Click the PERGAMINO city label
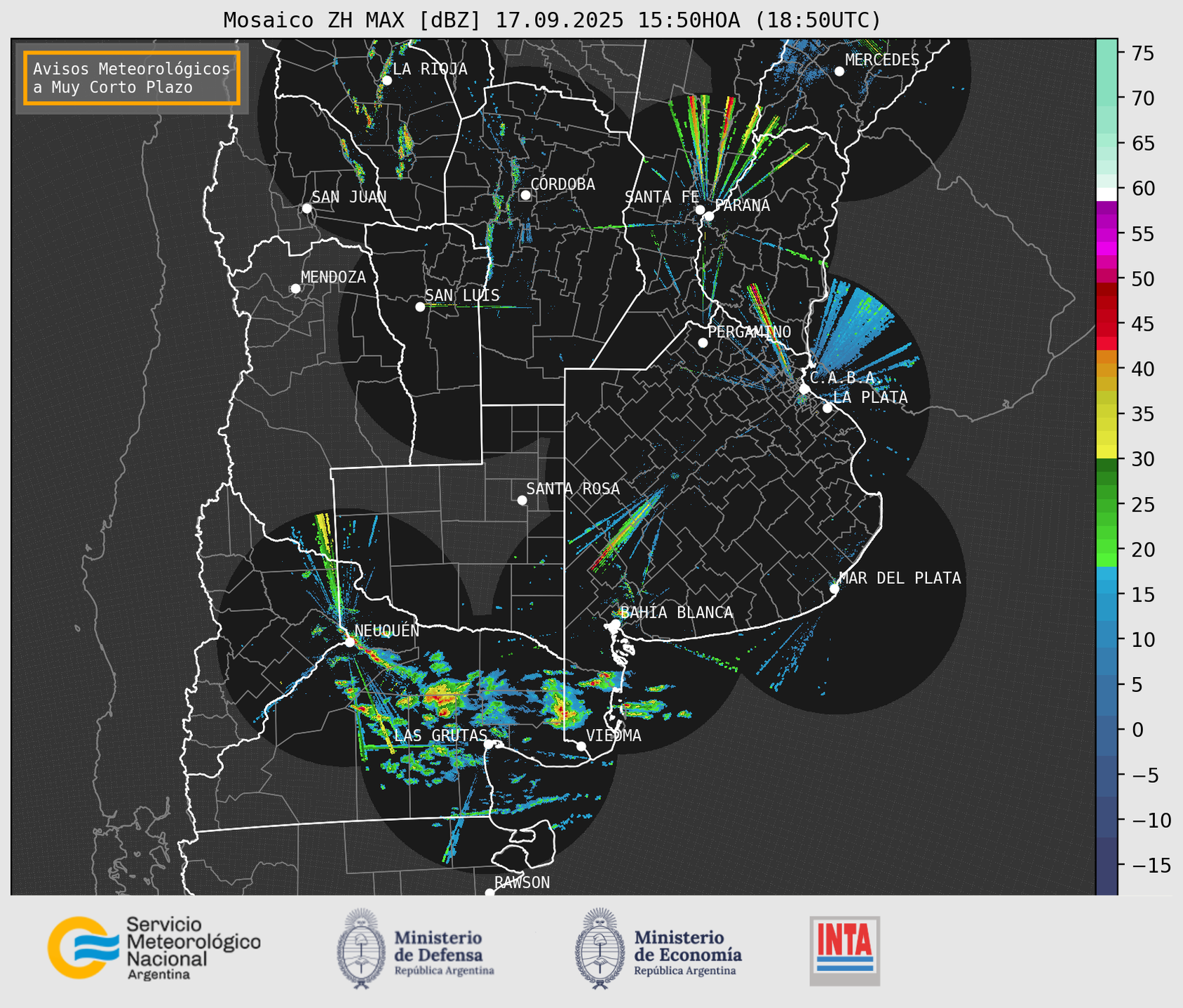 tap(750, 332)
